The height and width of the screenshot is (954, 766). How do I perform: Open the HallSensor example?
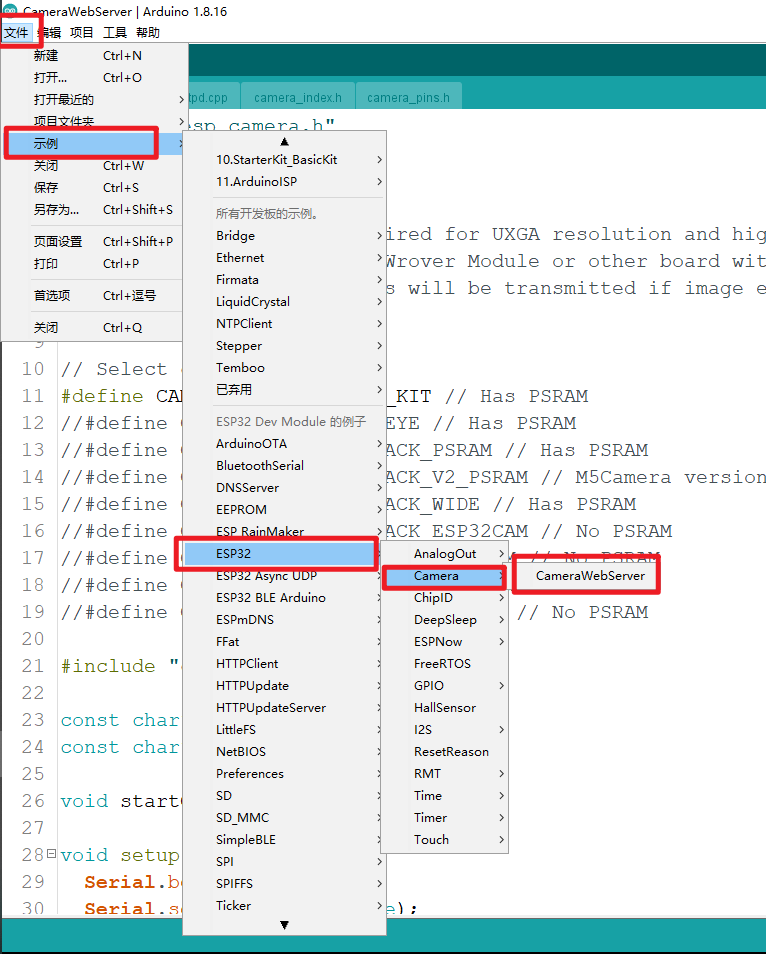pos(444,708)
